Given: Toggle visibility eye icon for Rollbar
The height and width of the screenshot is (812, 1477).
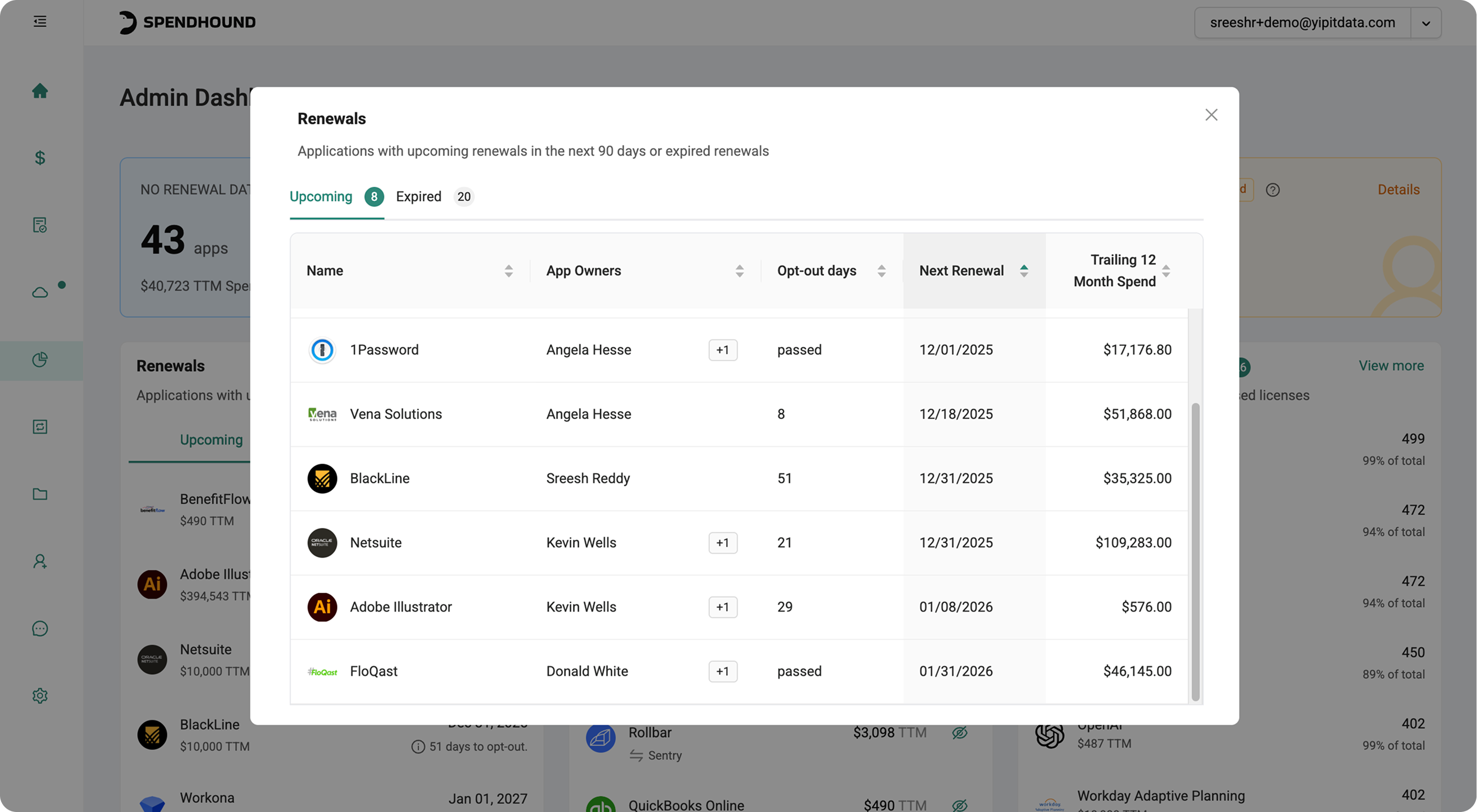Looking at the screenshot, I should click(x=960, y=732).
